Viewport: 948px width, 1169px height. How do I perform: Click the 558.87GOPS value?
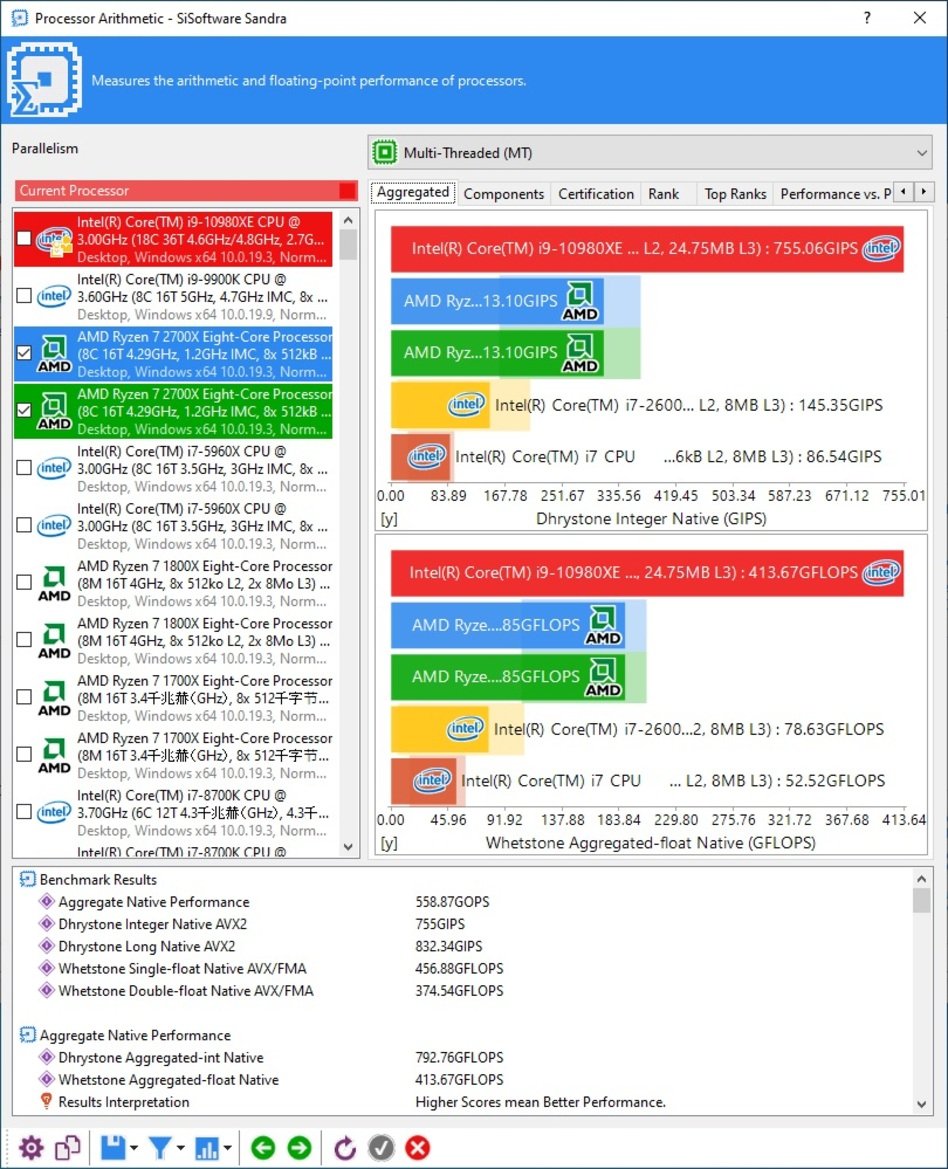452,902
